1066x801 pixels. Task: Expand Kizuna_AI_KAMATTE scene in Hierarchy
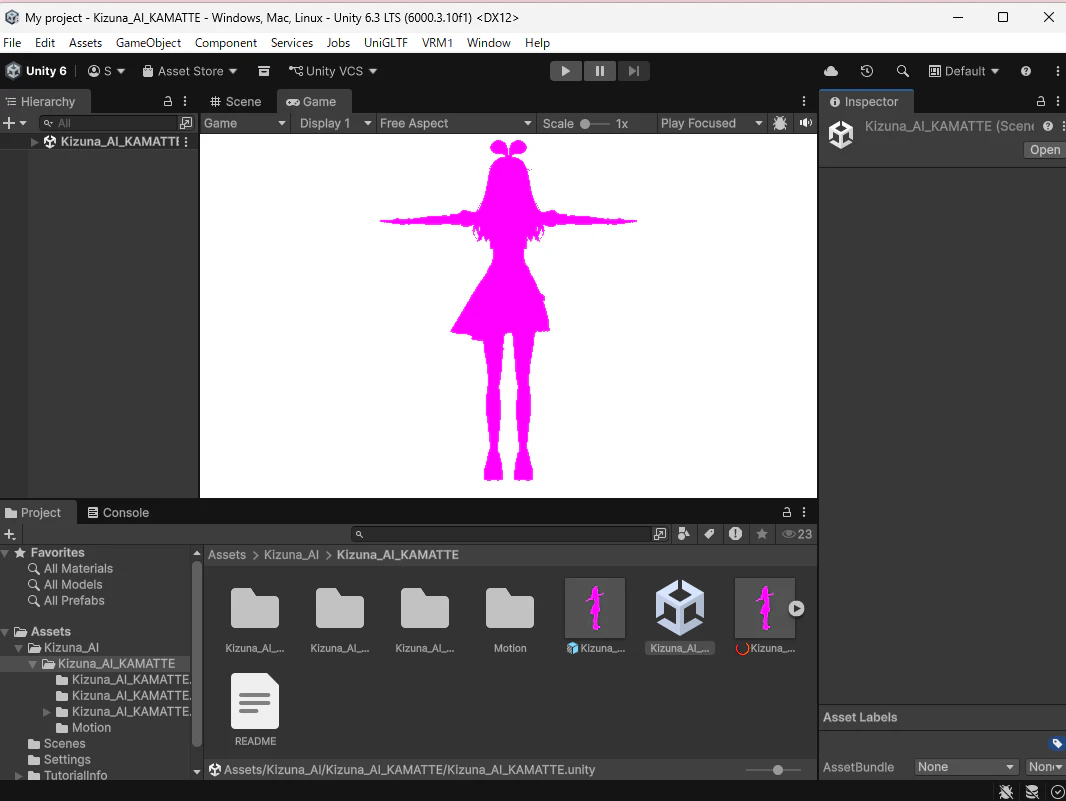[34, 141]
